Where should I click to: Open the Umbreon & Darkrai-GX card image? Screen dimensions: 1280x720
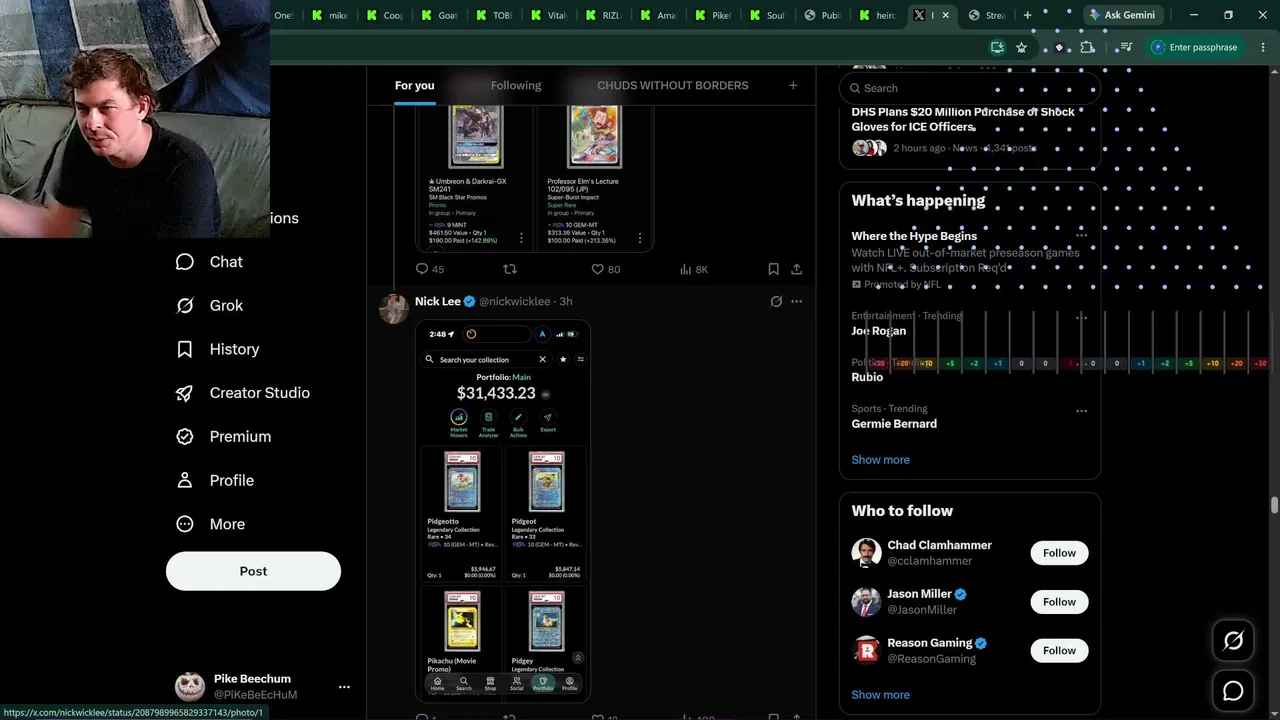[x=475, y=179]
